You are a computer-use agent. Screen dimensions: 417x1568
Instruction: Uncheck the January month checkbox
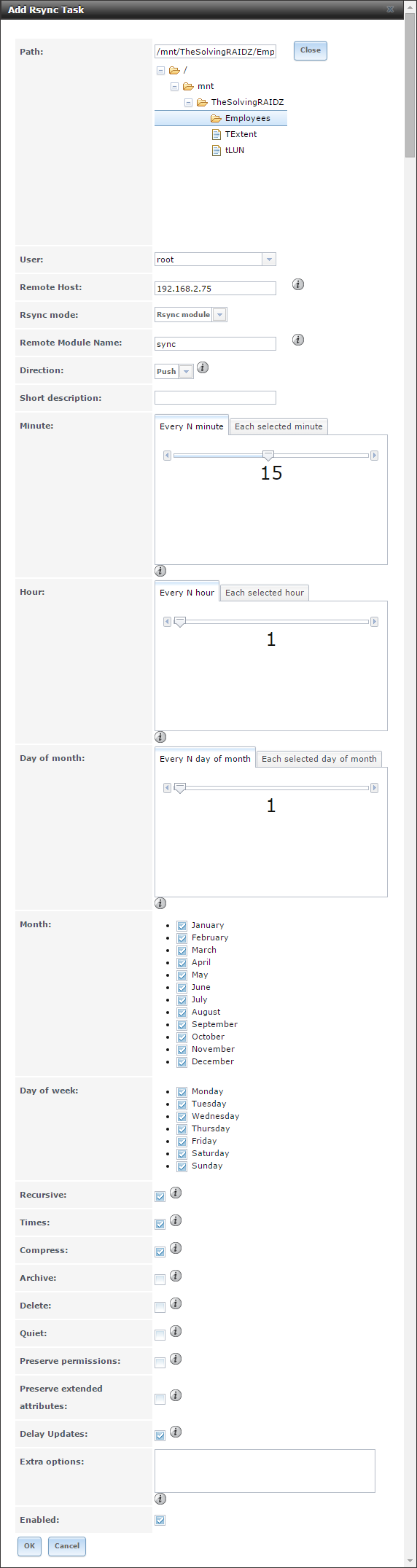pyautogui.click(x=182, y=926)
